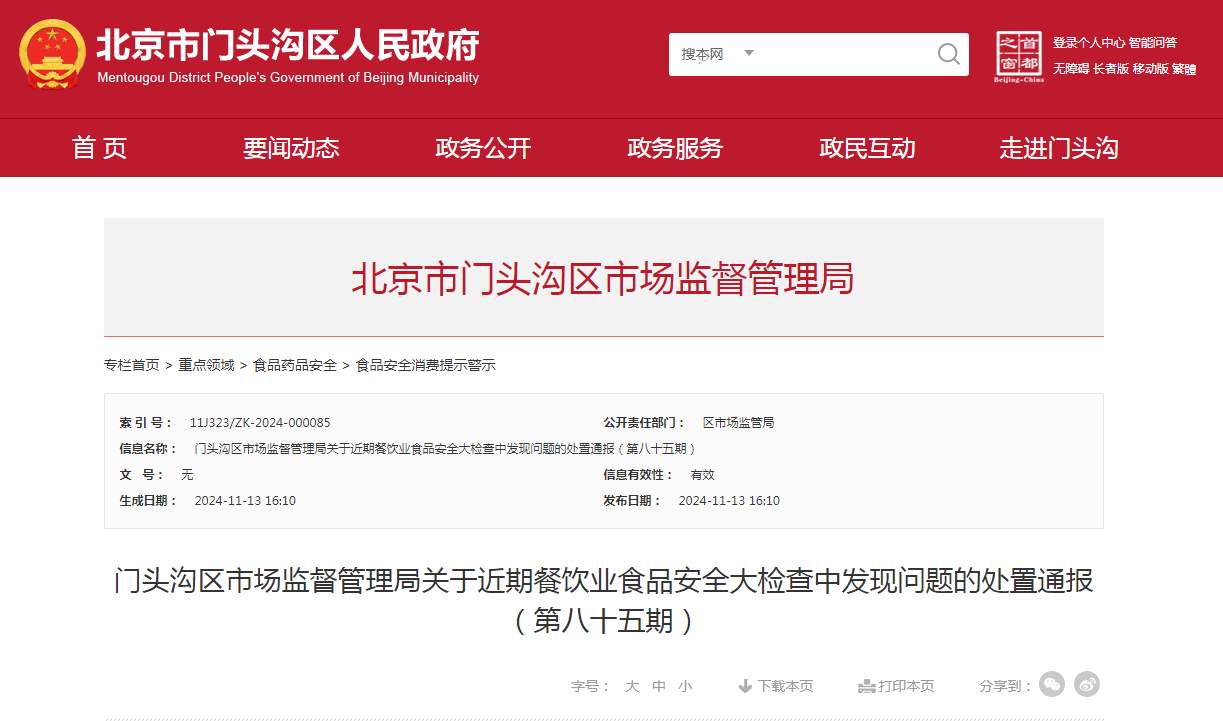Screen dimensions: 1223x721
Task: Open the 要闻动态 navigation menu
Action: point(291,148)
